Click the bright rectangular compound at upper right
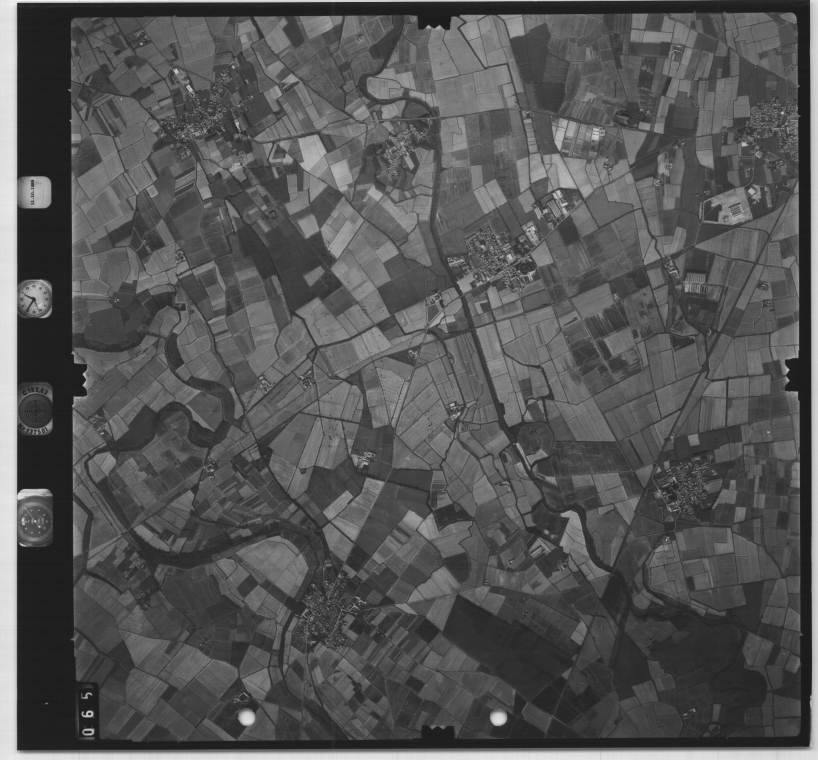This screenshot has width=818, height=760. pos(730,207)
